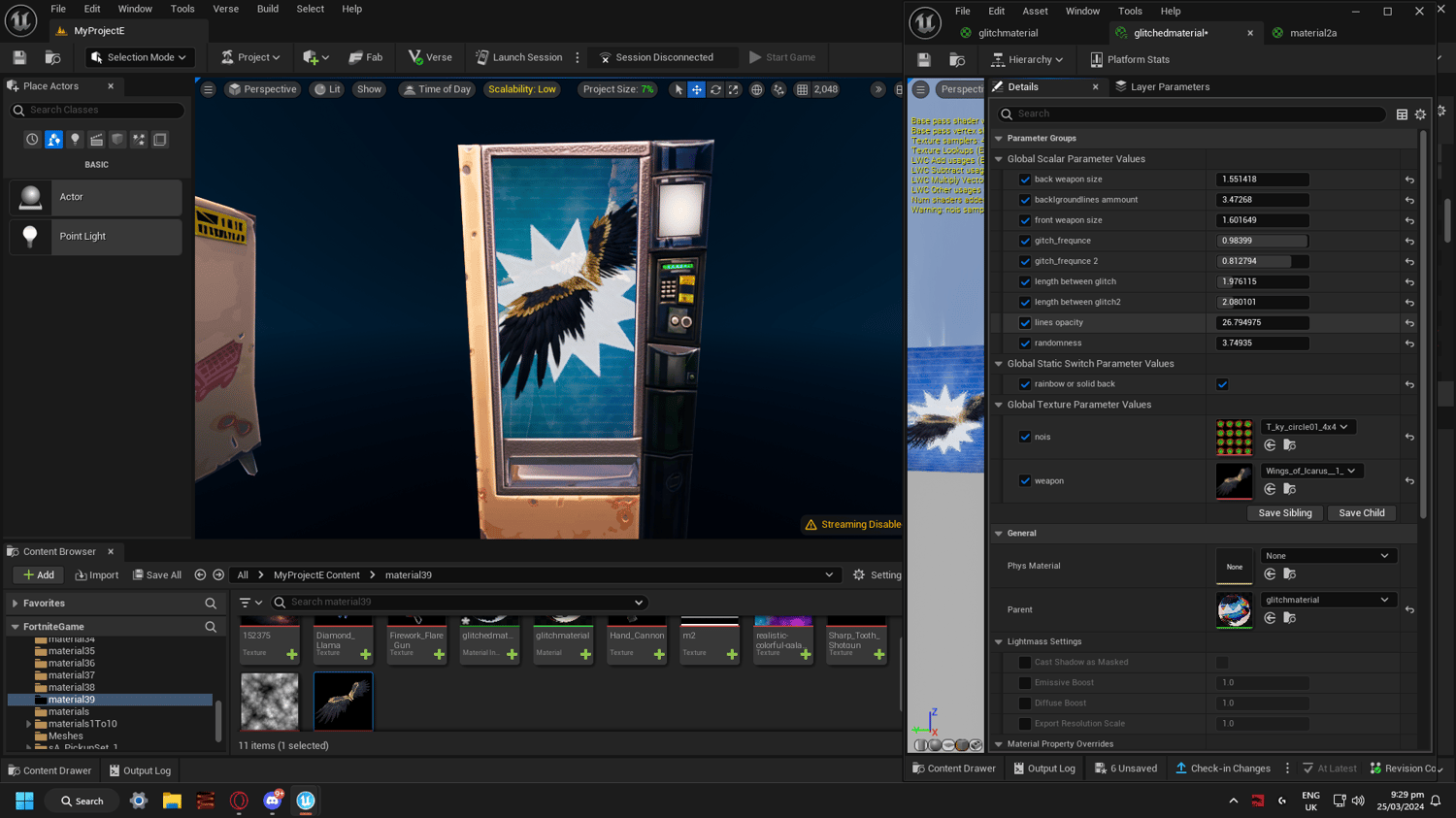Open Content Browser filter icon

coord(250,603)
